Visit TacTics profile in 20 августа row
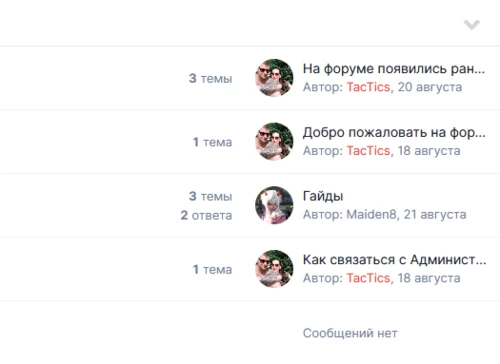The height and width of the screenshot is (364, 500). click(368, 87)
